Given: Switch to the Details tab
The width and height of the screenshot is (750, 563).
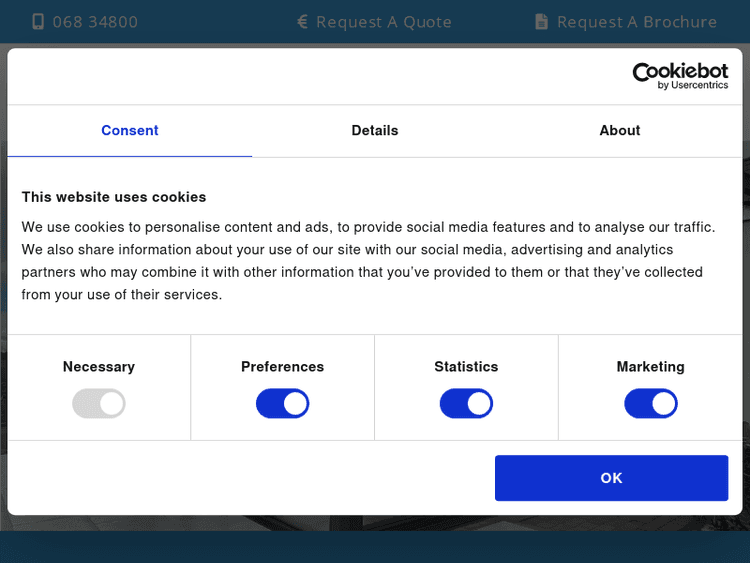Looking at the screenshot, I should [375, 130].
